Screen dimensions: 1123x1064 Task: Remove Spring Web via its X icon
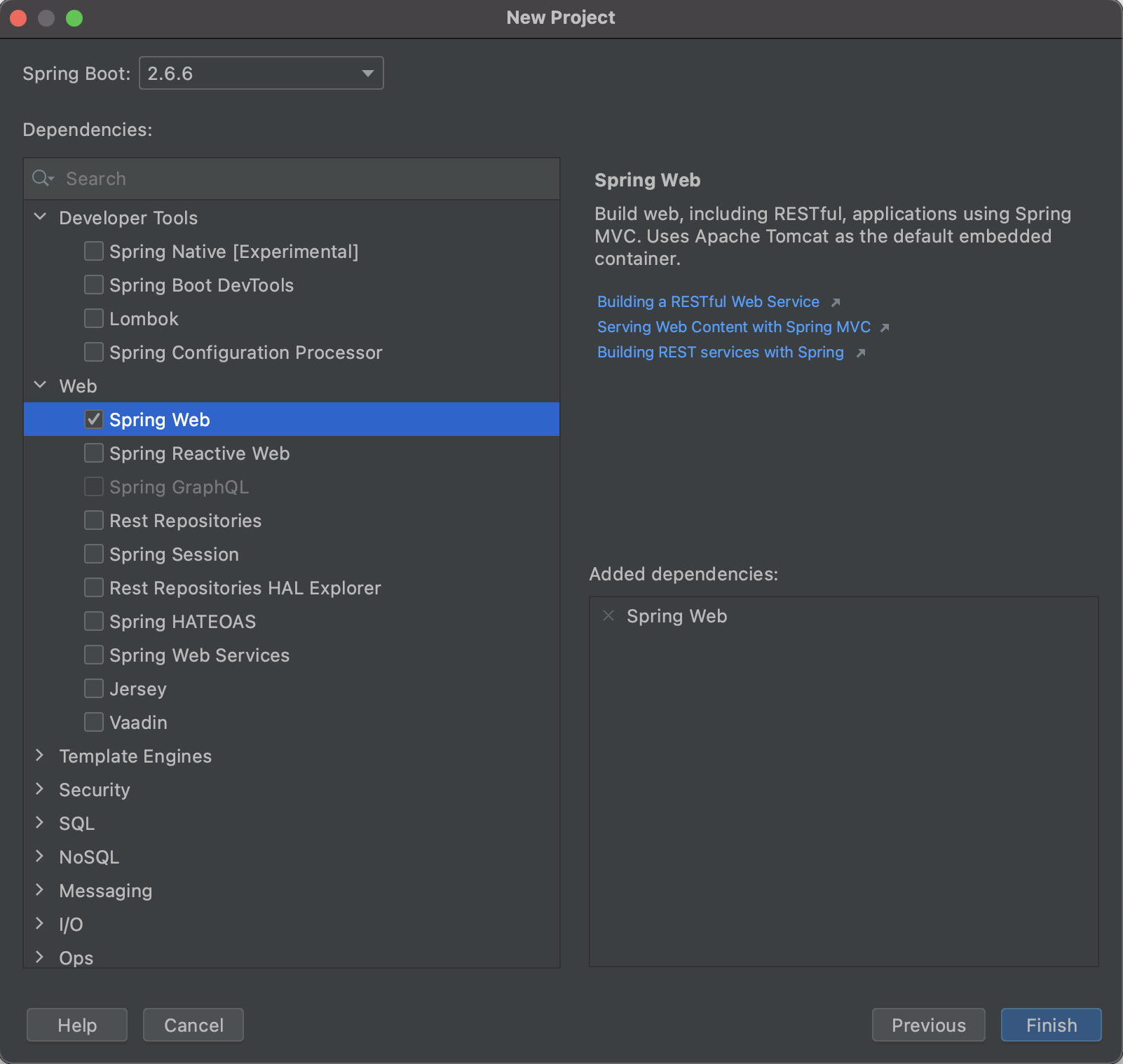click(608, 615)
